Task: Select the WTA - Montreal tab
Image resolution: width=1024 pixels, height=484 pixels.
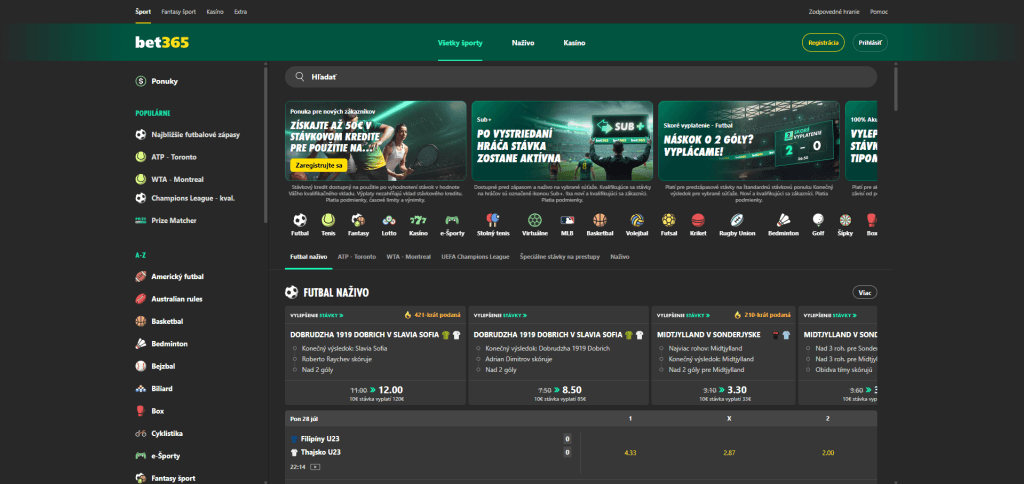Action: pos(409,257)
